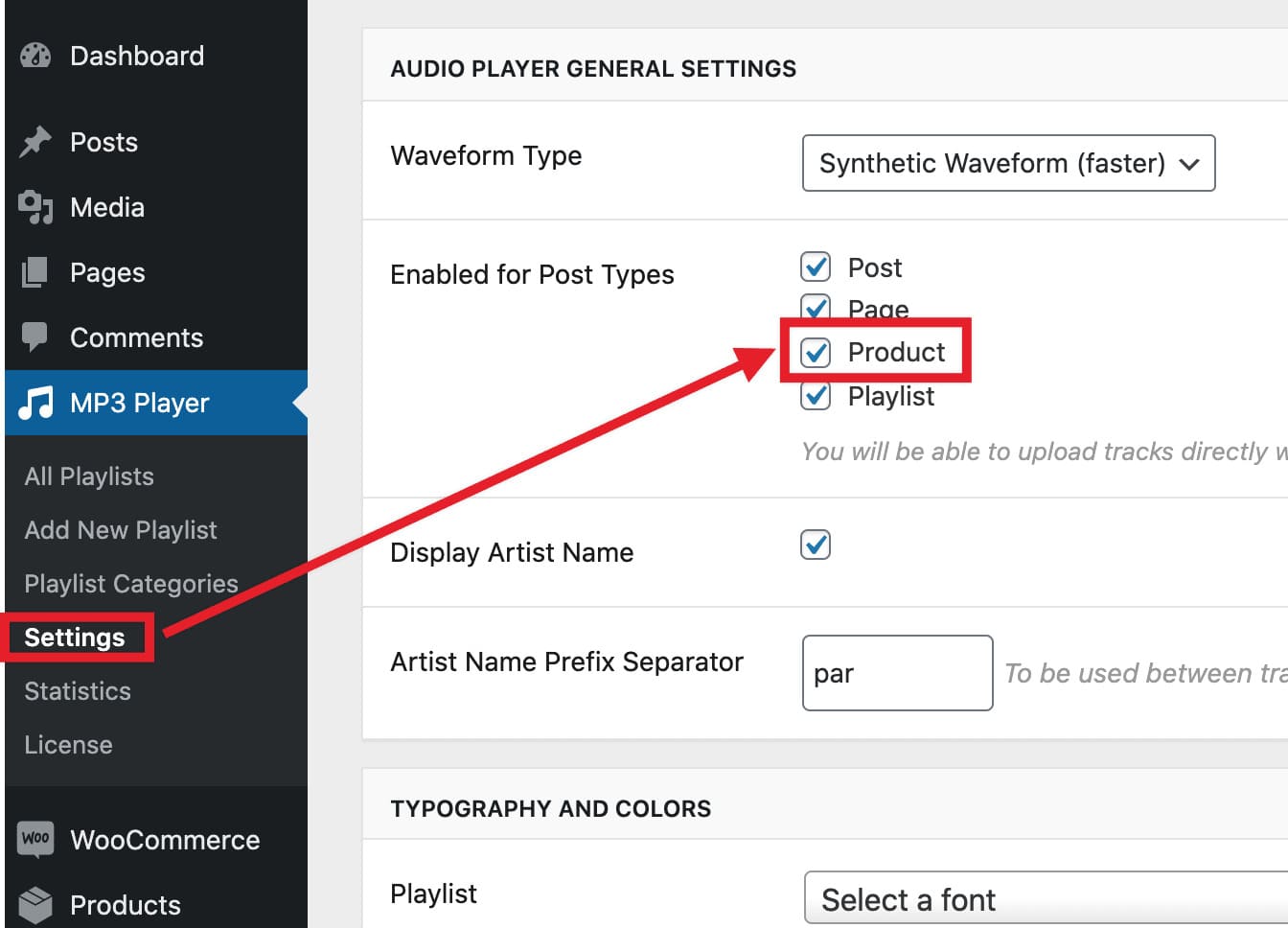Open Playlist Categories submenu link
The image size is (1288, 928).
click(x=131, y=584)
